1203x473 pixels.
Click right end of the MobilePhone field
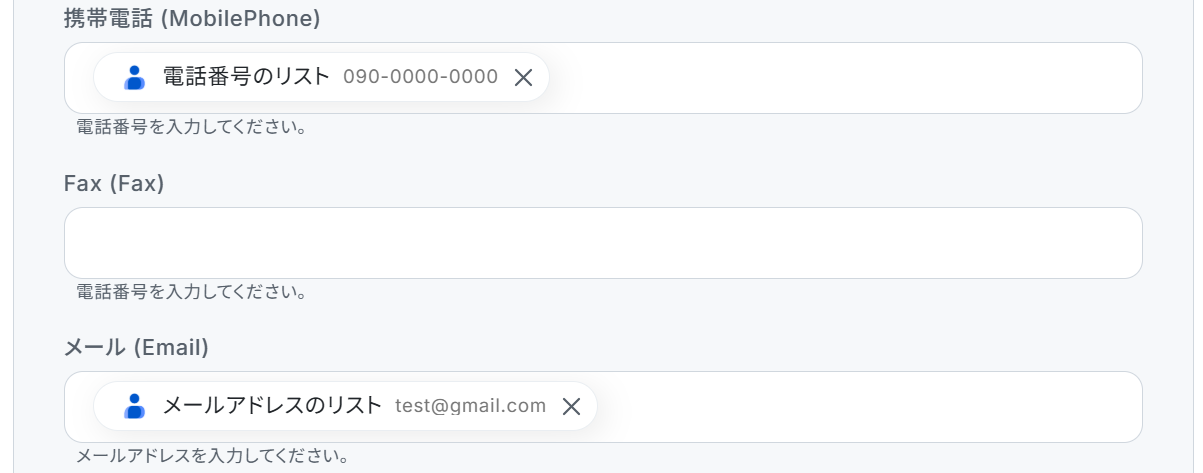pyautogui.click(x=1110, y=78)
